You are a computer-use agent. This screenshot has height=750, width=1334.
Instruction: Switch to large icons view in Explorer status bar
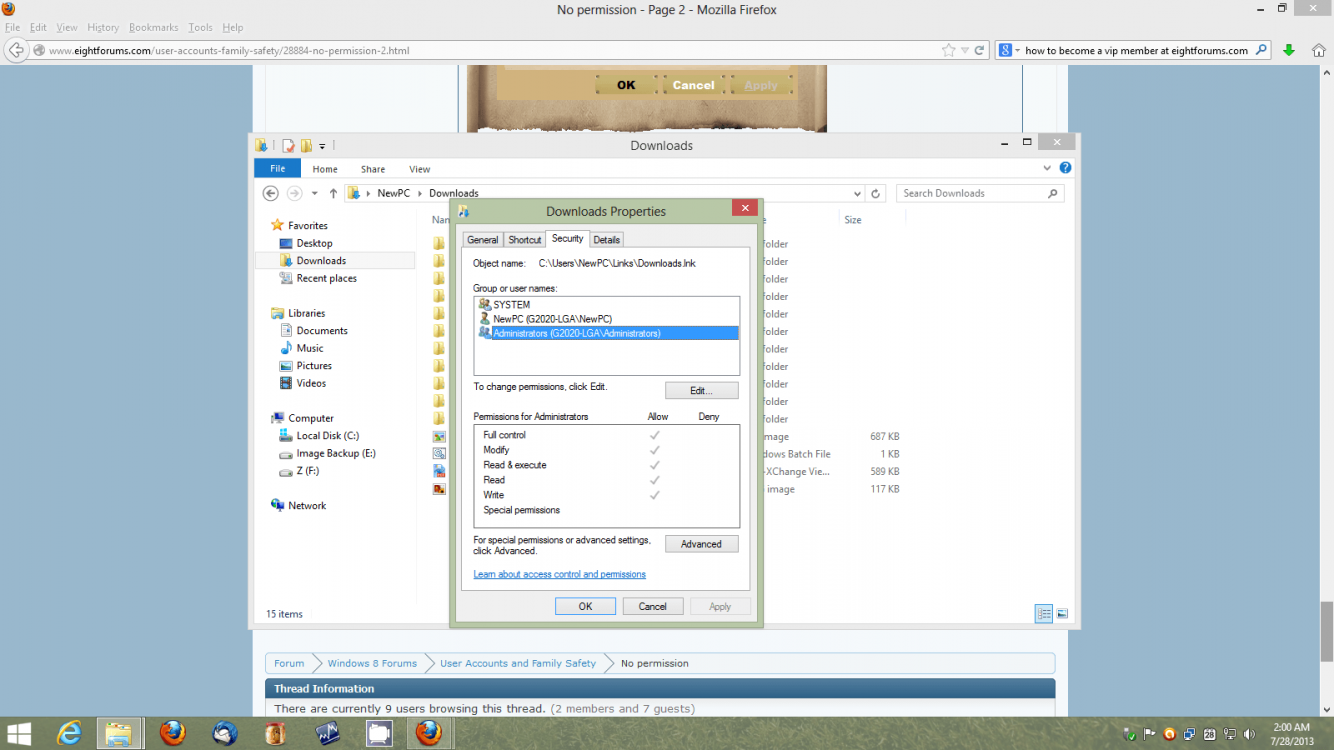pyautogui.click(x=1062, y=614)
